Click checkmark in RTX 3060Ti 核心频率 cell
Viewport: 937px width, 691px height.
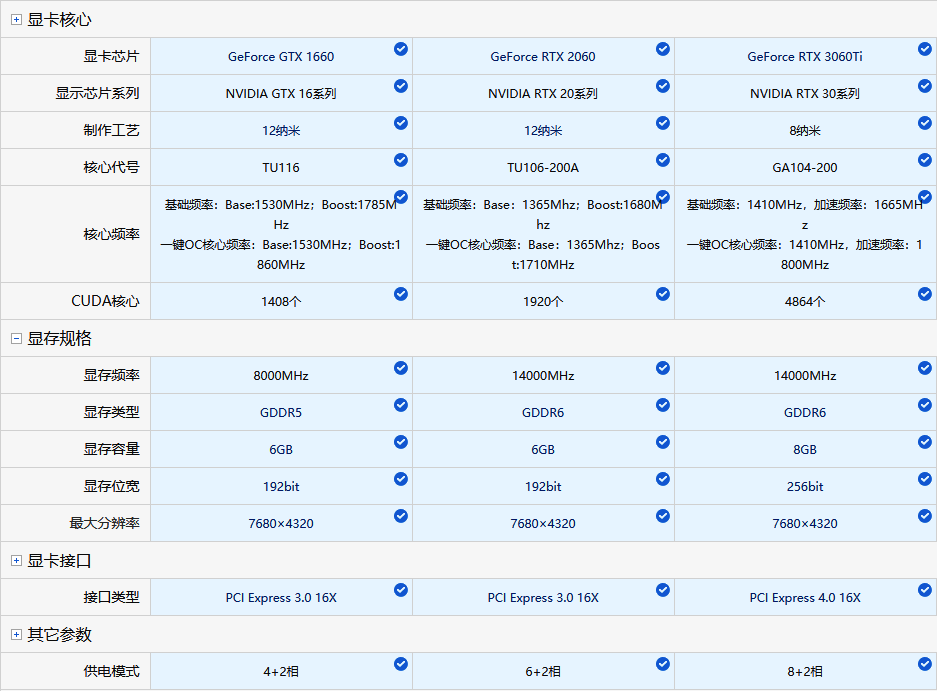925,197
